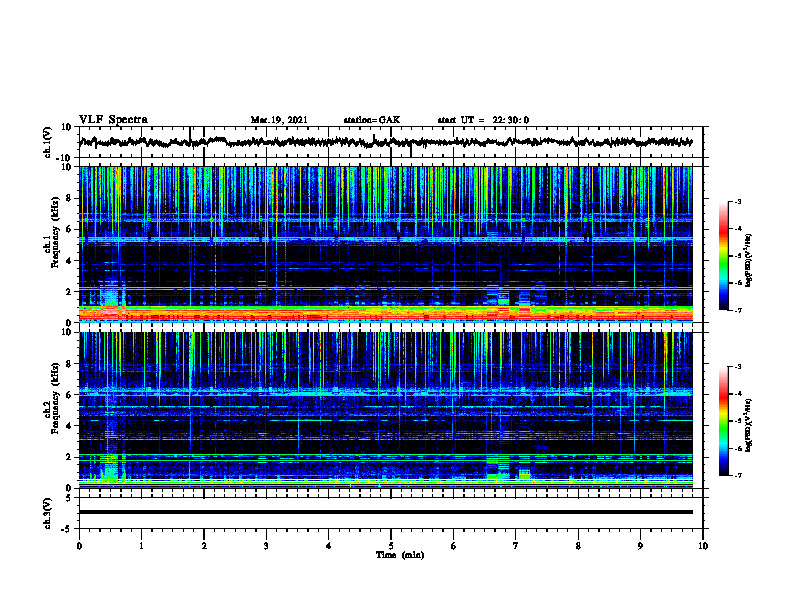Click the '4' kHz tick on ch.2 frequency axis
This screenshot has height=612, width=792.
(69, 426)
